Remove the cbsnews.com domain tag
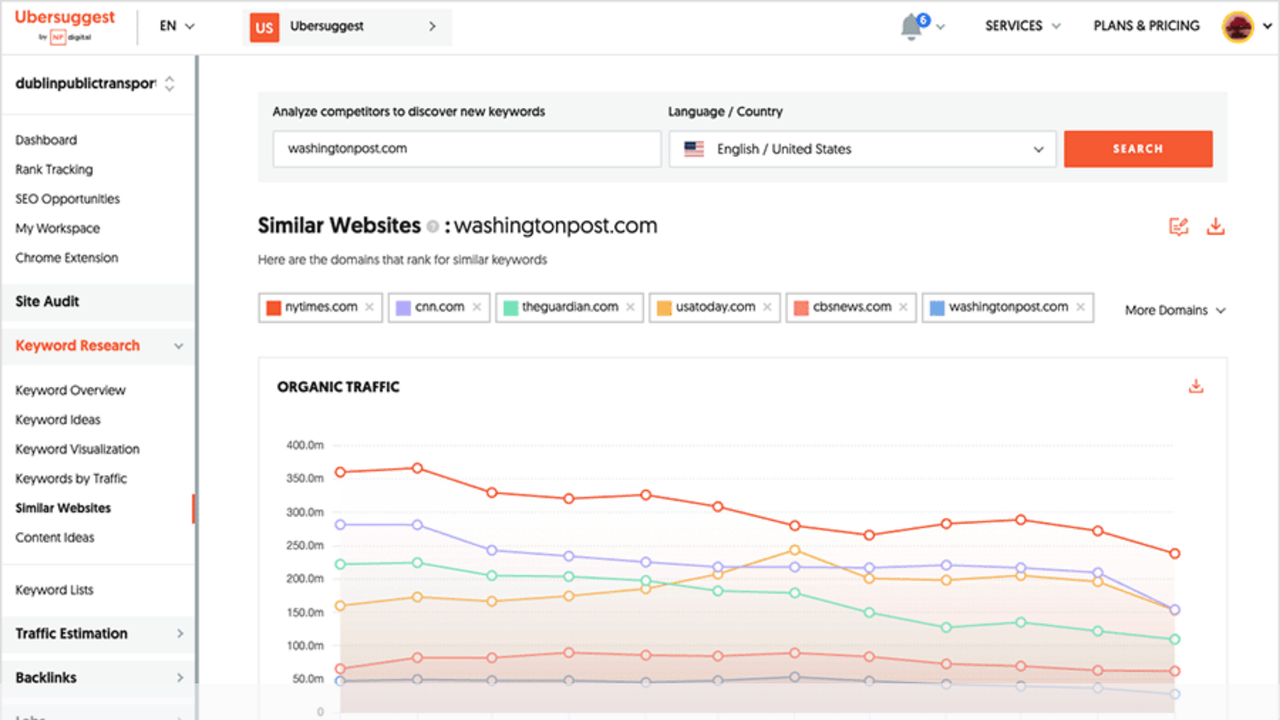Screen dimensions: 1280x720 (903, 307)
